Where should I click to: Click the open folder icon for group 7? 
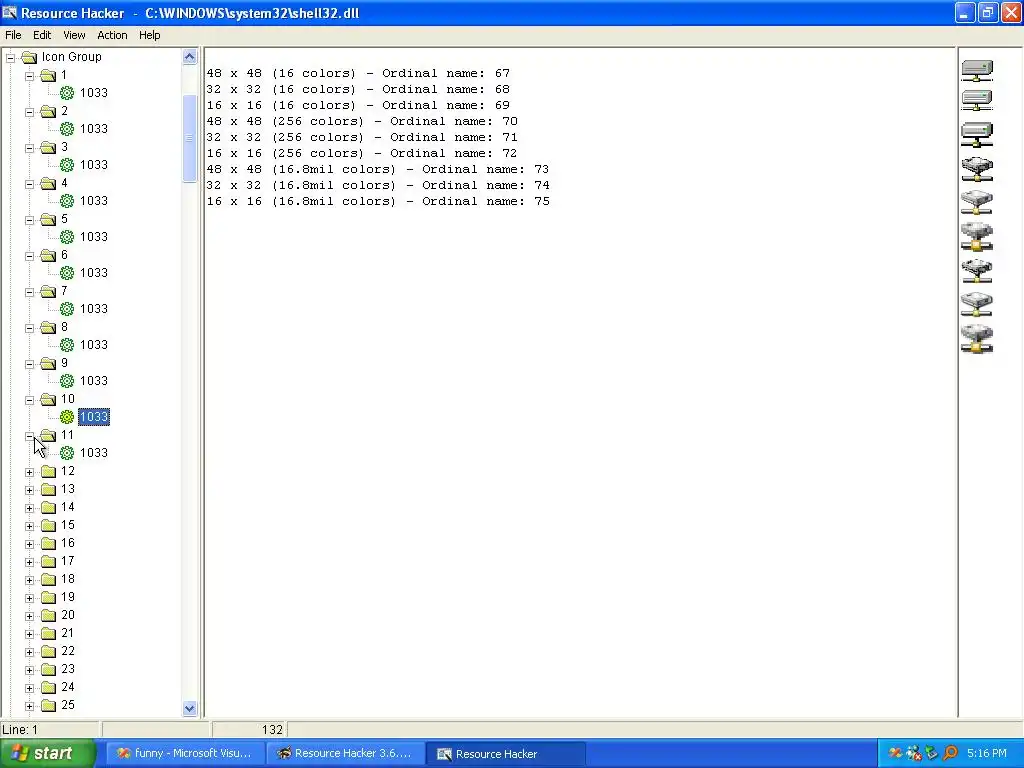48,291
